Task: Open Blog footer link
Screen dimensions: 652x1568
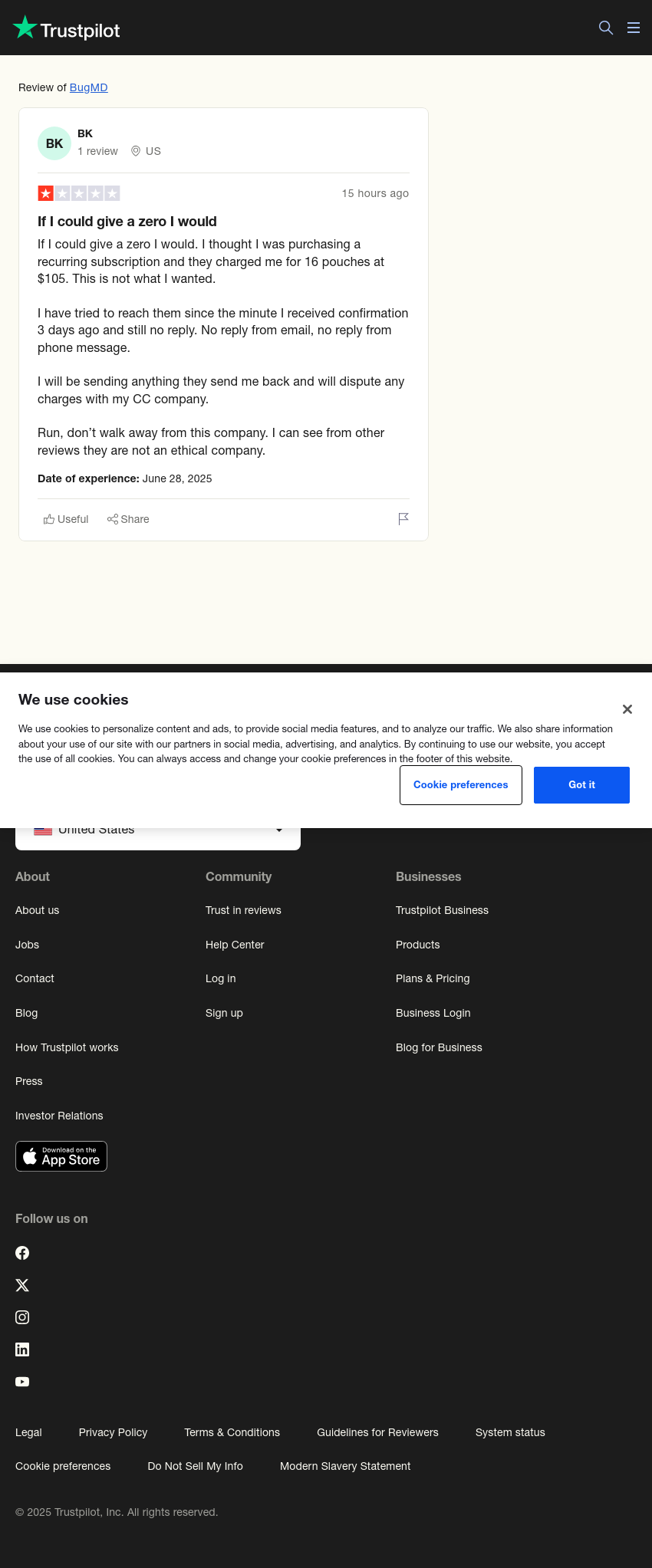Action: (27, 1013)
